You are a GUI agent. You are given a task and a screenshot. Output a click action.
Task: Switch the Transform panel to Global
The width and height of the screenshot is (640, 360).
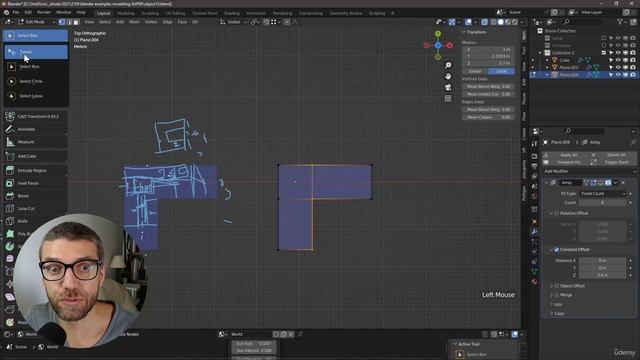tap(475, 71)
